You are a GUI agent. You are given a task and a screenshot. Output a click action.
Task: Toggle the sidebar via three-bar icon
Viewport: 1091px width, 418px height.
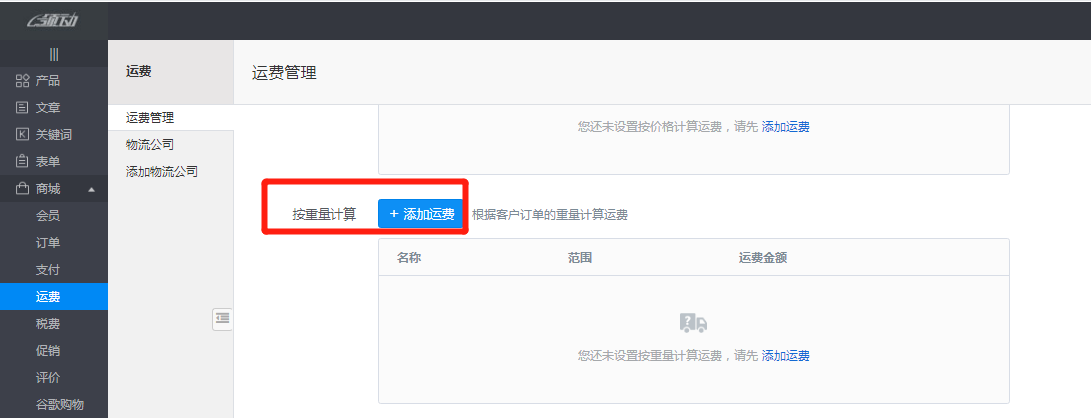click(53, 55)
